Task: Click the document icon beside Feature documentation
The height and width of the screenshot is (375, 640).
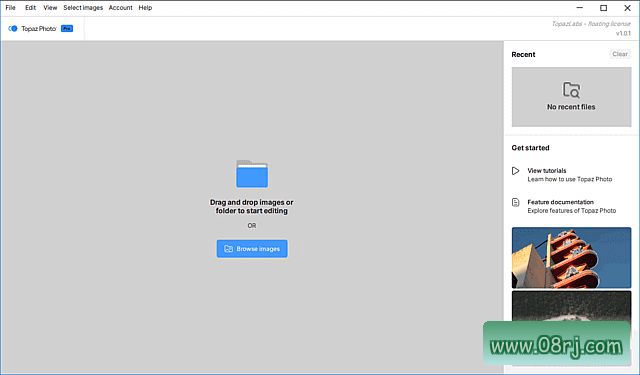Action: point(516,202)
